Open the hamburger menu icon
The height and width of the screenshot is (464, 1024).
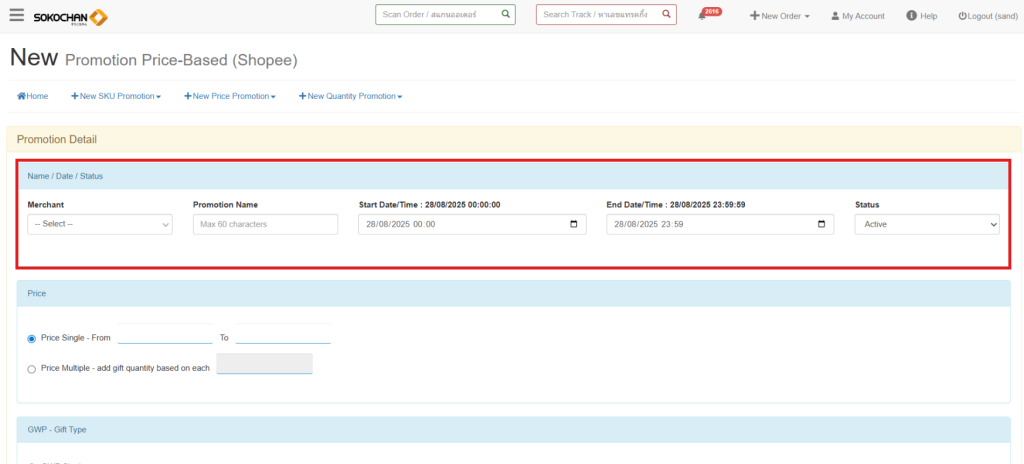click(16, 15)
